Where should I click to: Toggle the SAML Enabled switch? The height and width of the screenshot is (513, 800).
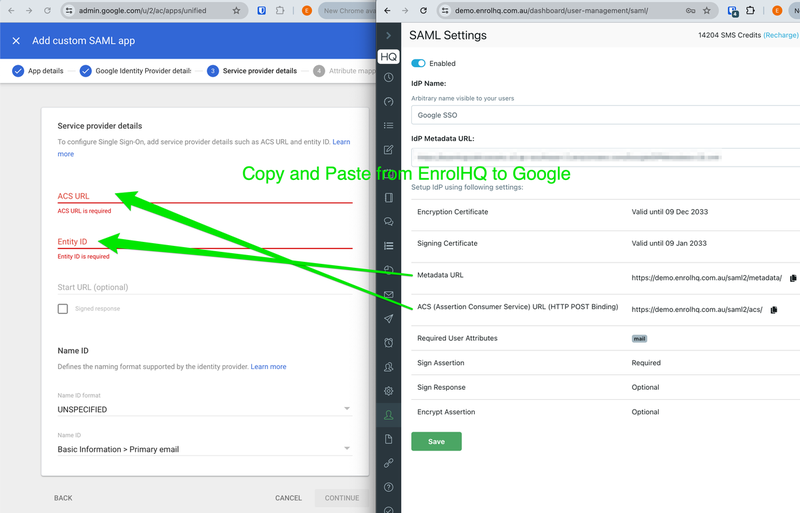click(x=418, y=63)
